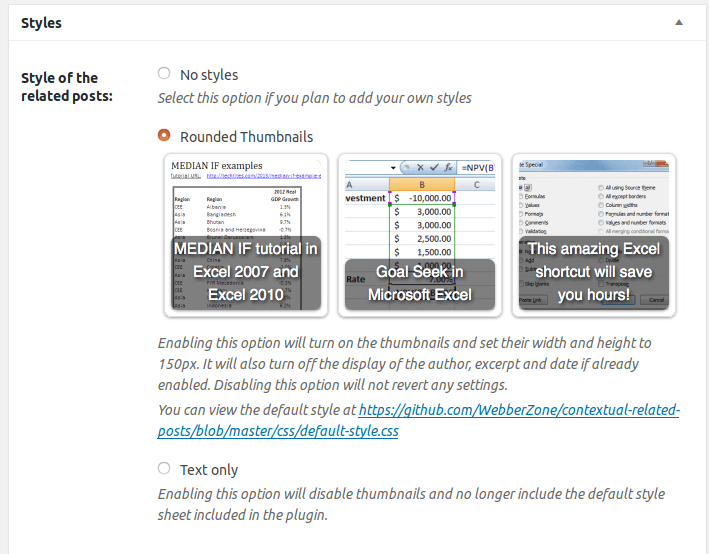Viewport: 709px width, 554px height.
Task: Click 'Enabling this option will disable thumbnails' description
Action: pyautogui.click(x=411, y=504)
